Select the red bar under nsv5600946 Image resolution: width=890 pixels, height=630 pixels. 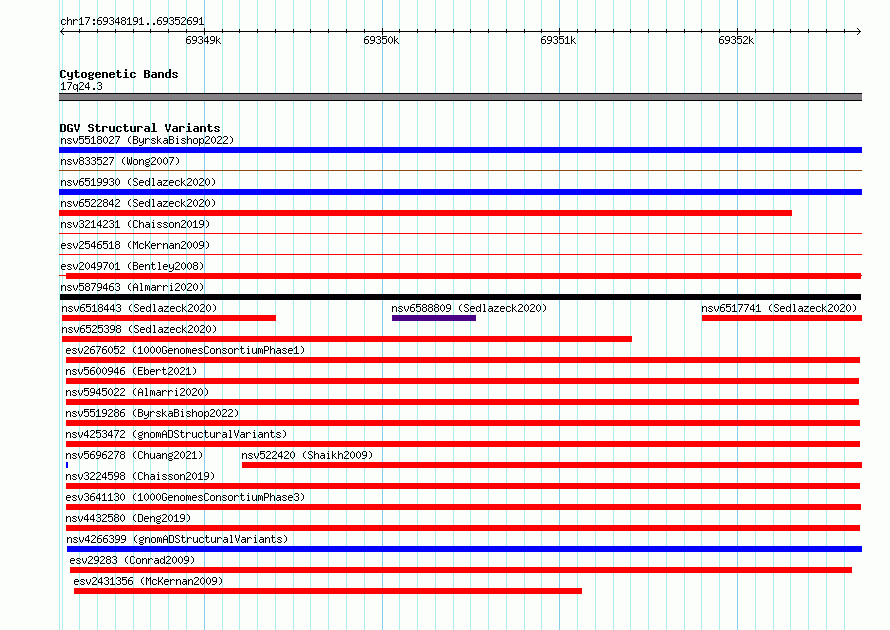click(x=463, y=381)
